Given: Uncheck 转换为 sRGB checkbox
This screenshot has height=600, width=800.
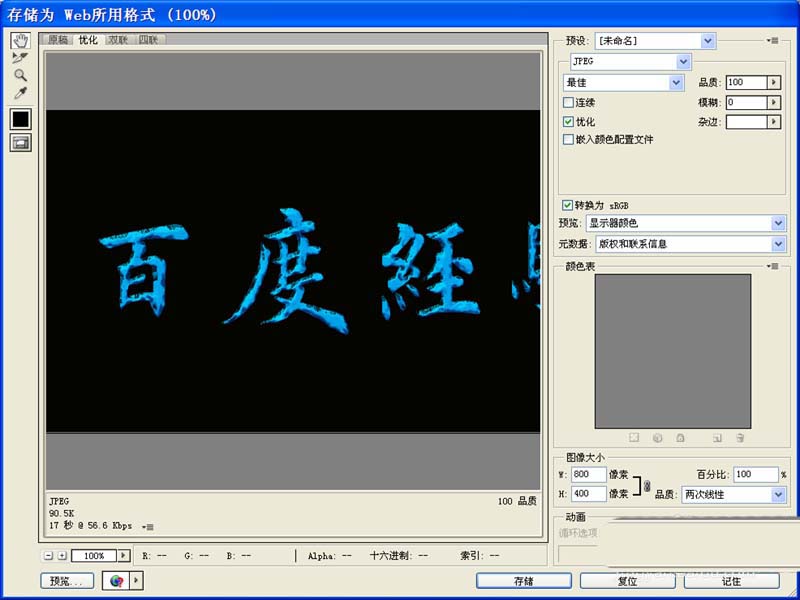Looking at the screenshot, I should click(x=567, y=205).
